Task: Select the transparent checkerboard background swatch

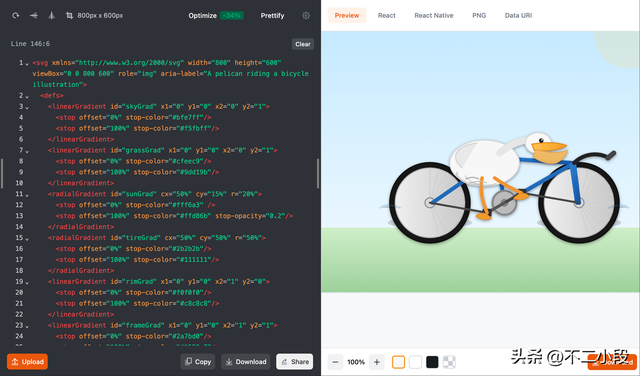Action: [x=449, y=362]
